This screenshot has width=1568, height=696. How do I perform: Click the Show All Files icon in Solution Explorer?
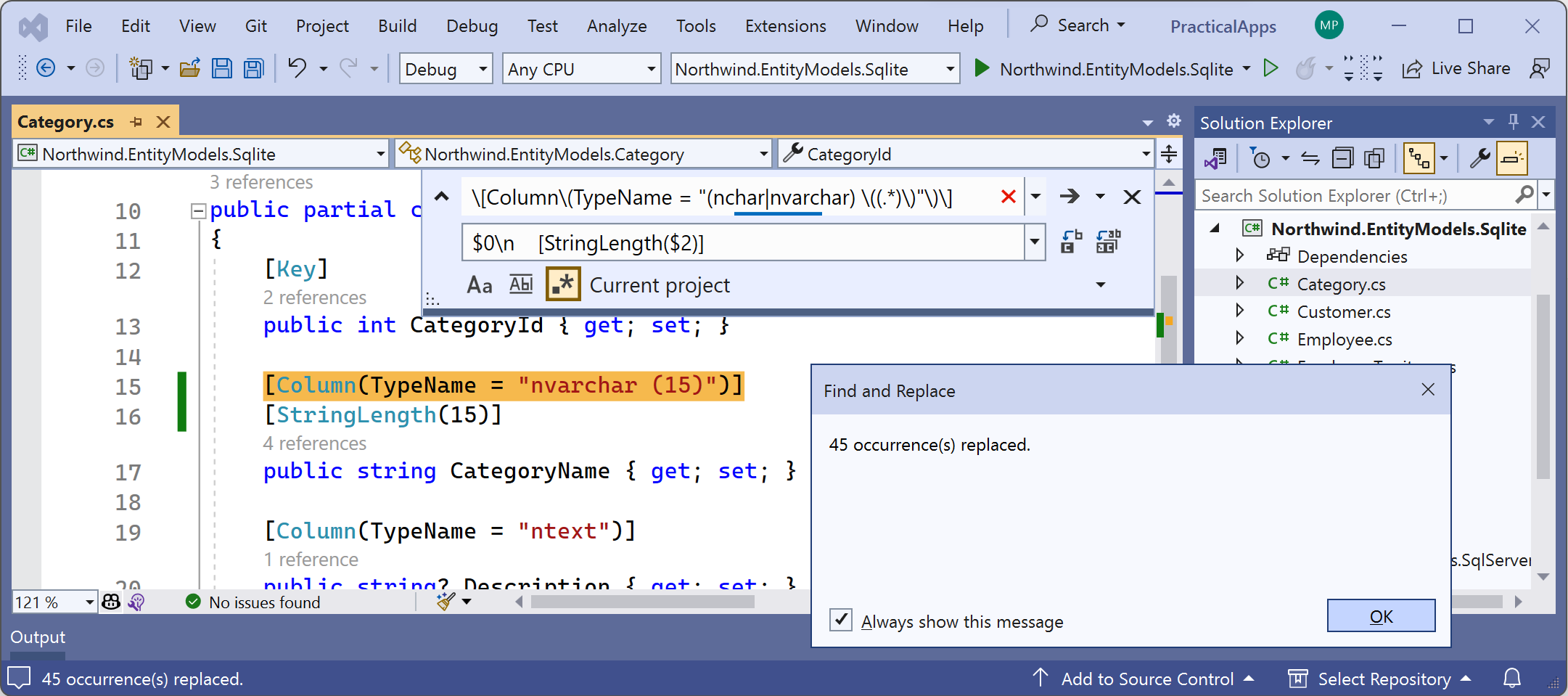tap(1374, 157)
